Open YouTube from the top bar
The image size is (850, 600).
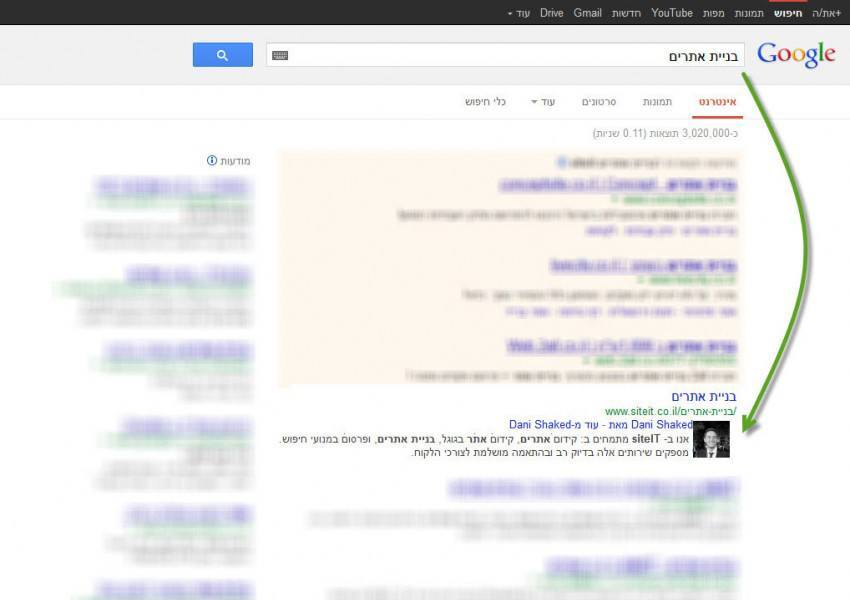[672, 13]
